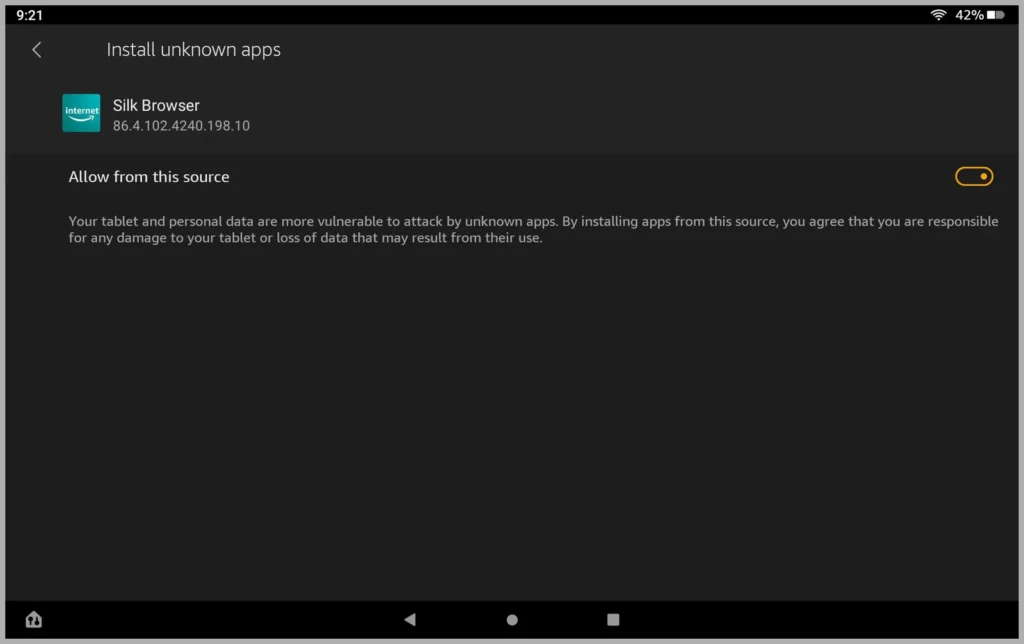Tap the 42% battery percentage

click(x=969, y=14)
